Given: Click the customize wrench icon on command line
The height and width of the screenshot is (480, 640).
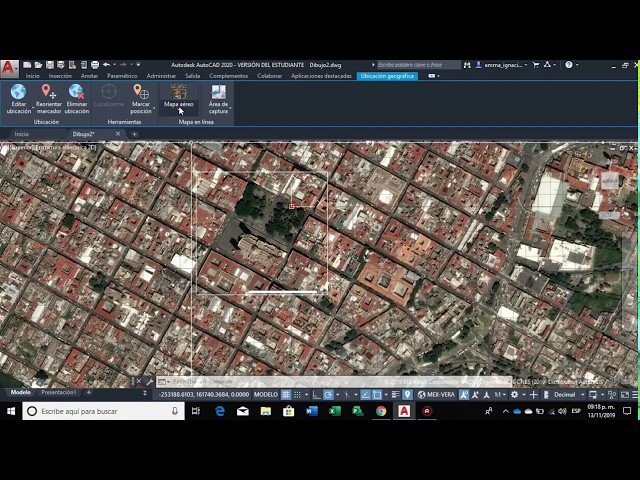Looking at the screenshot, I should [x=150, y=382].
